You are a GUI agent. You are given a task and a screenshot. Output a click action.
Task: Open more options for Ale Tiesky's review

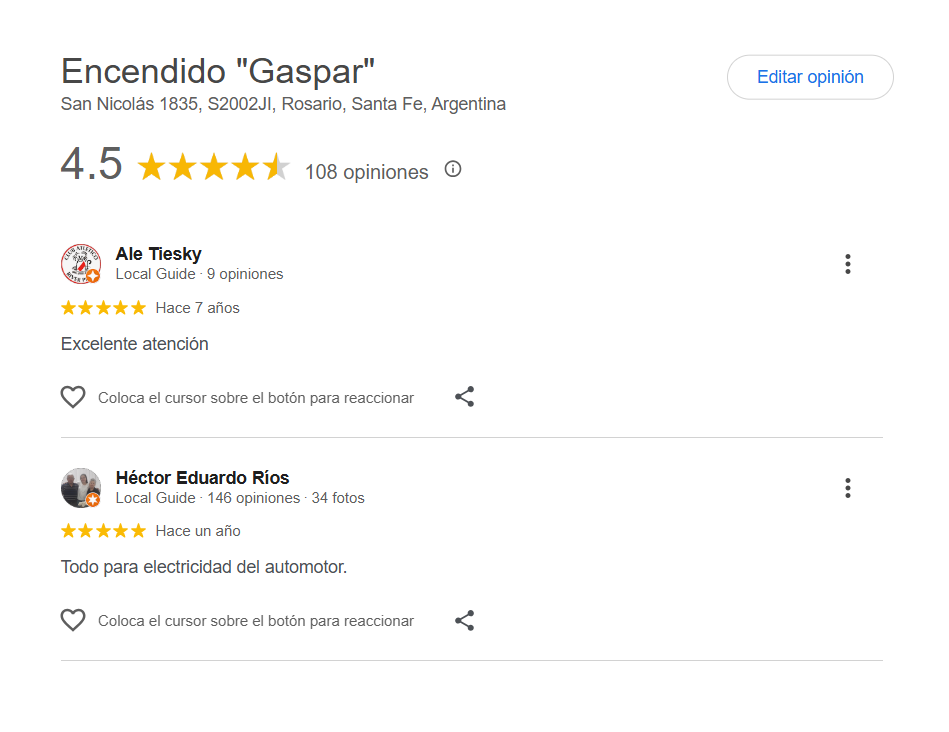coord(847,264)
